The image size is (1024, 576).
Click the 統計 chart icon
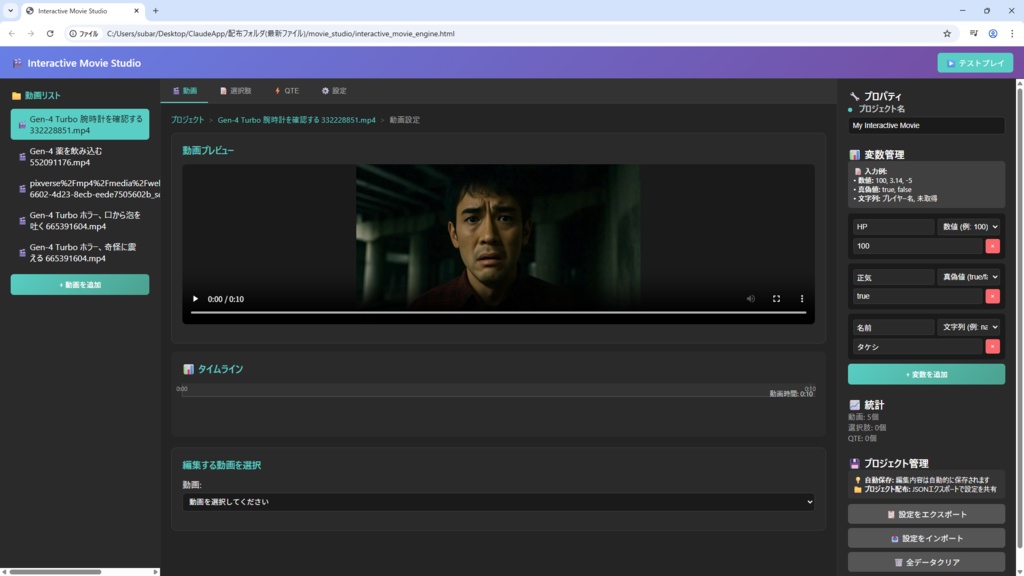pos(854,405)
